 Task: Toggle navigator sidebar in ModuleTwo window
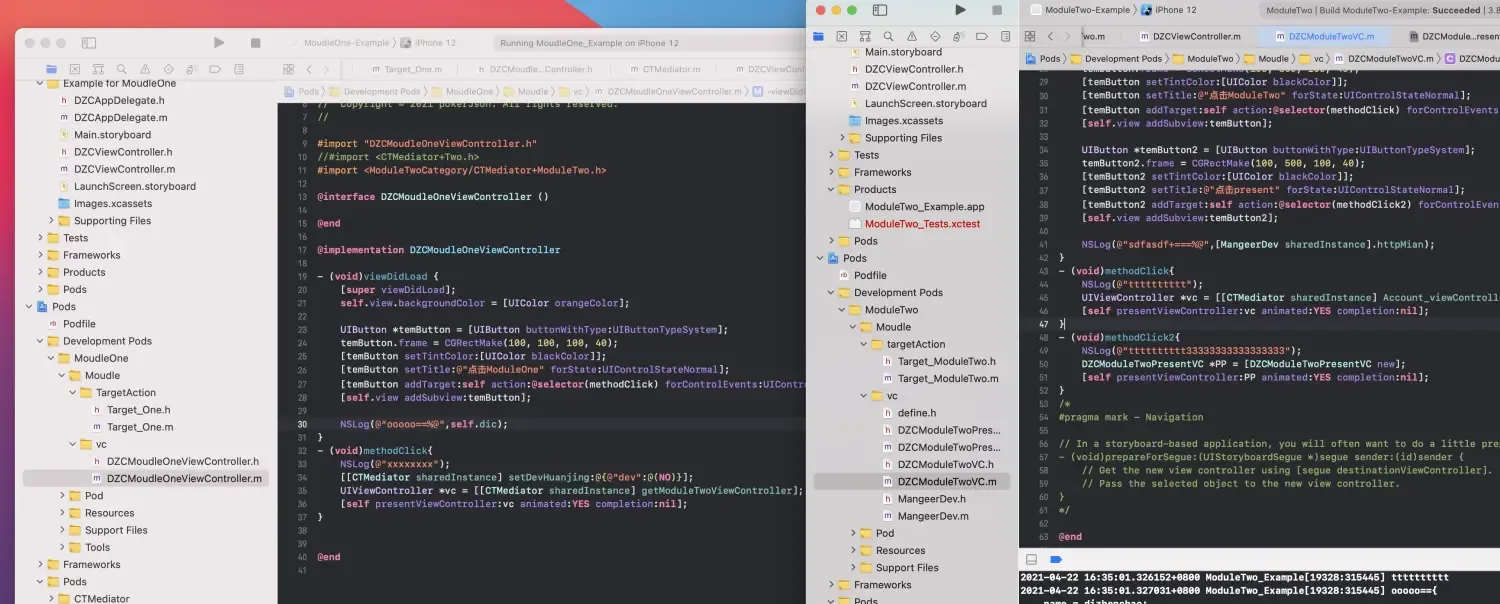[880, 10]
